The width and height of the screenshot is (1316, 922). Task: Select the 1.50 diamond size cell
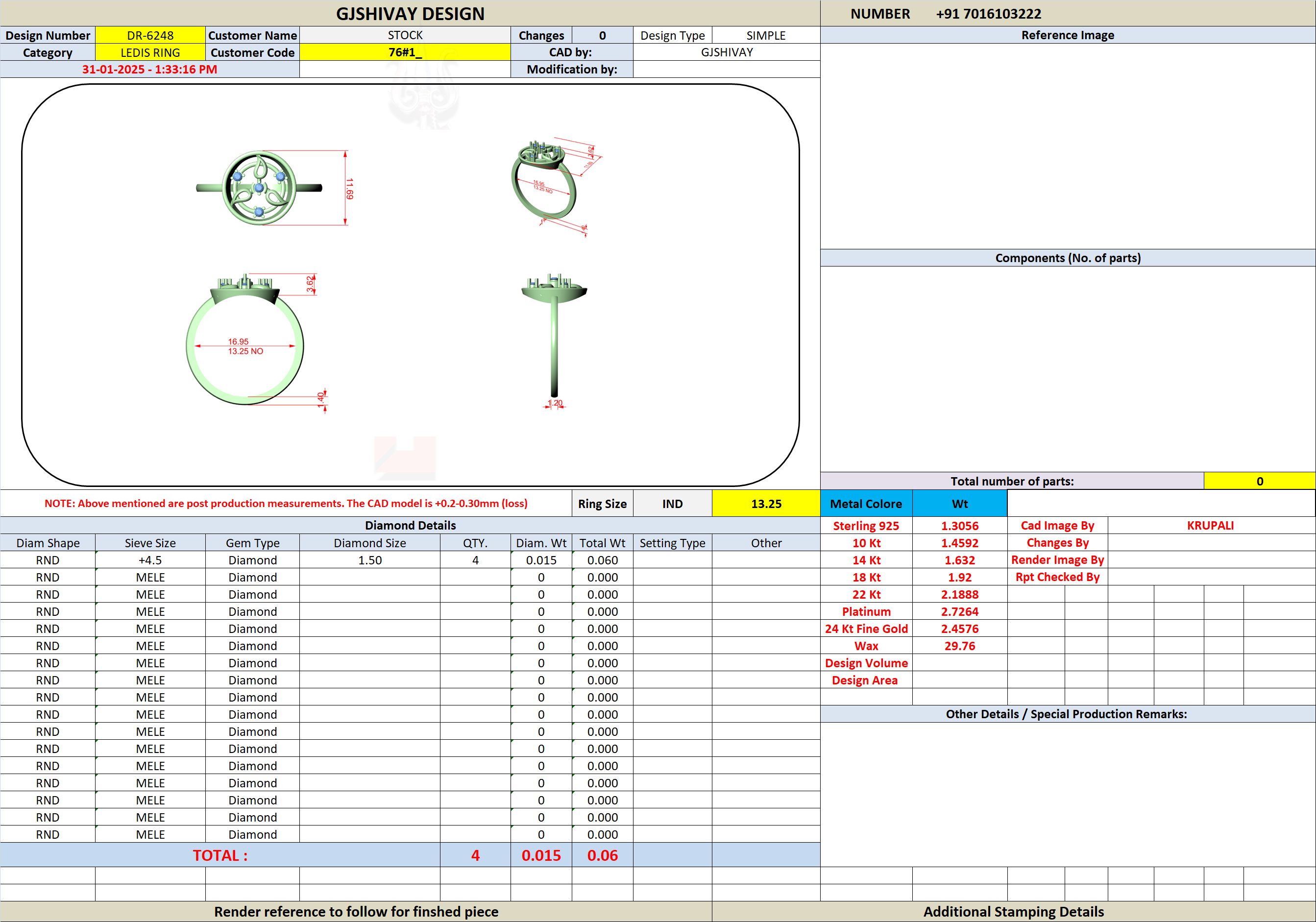click(x=370, y=560)
